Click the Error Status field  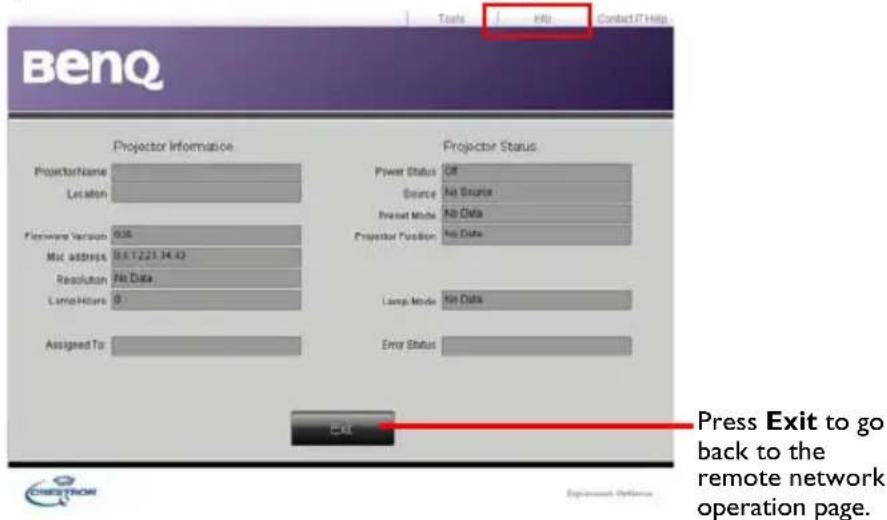click(x=536, y=345)
